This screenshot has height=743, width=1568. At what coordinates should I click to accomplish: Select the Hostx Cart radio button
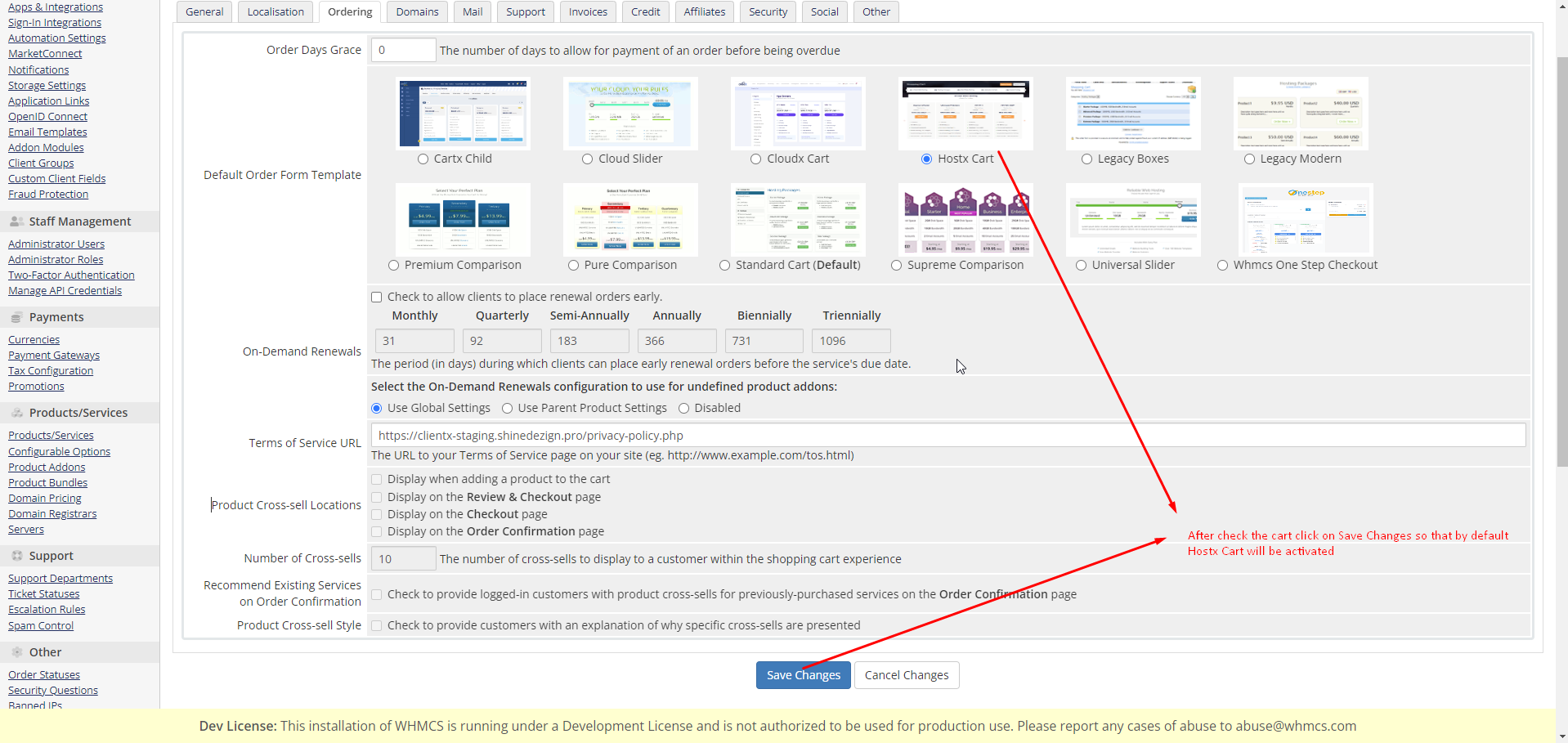926,159
